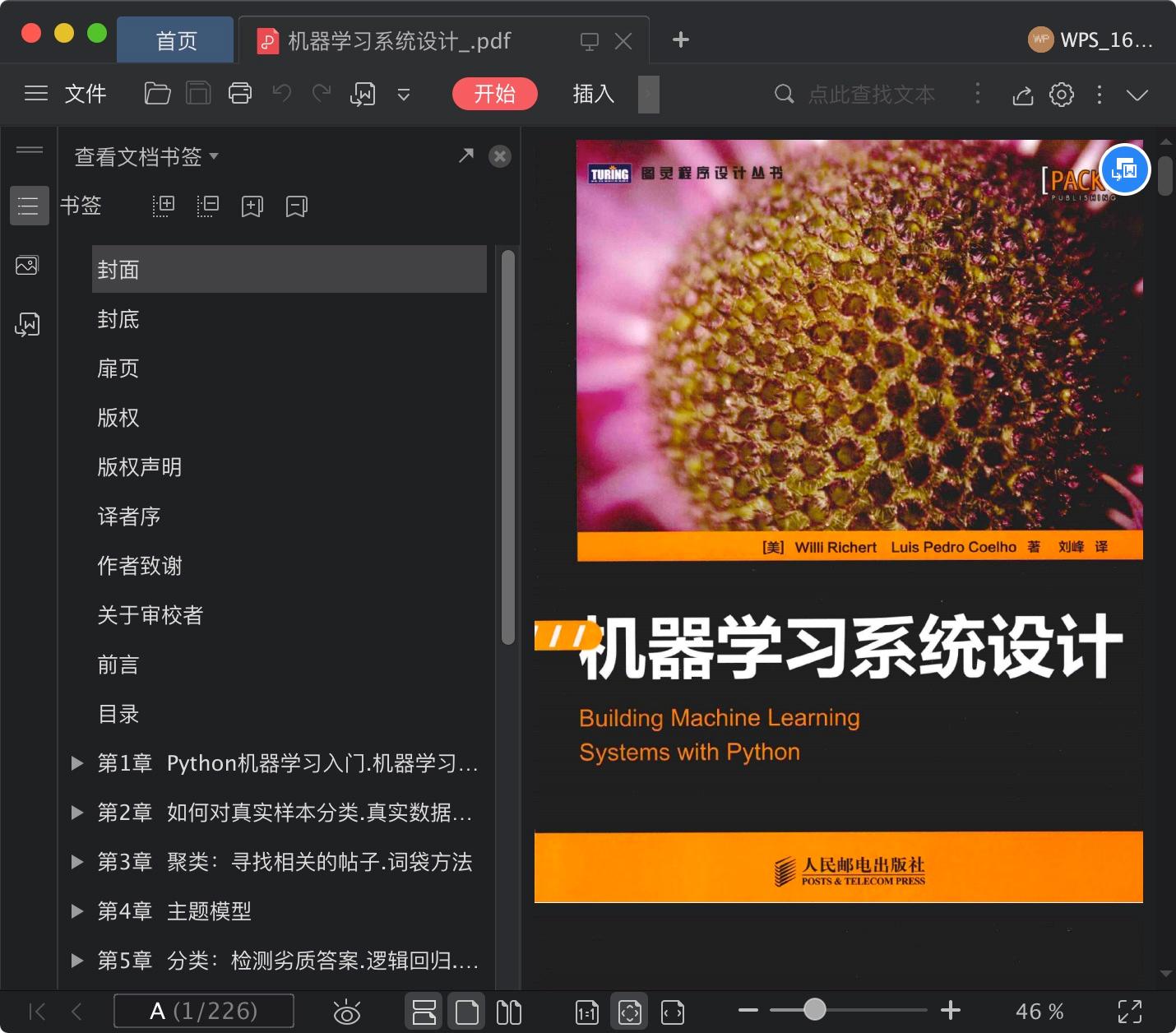Open the hamburger file menu icon
This screenshot has height=1033, width=1176.
point(36,94)
